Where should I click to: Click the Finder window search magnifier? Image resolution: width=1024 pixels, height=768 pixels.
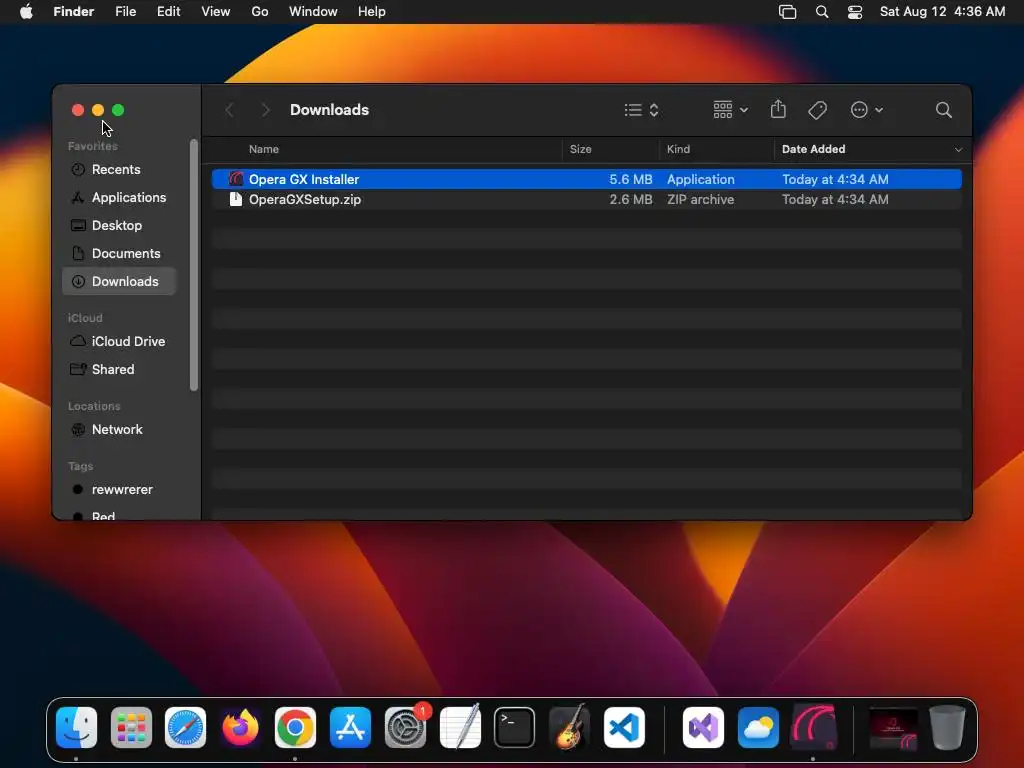pyautogui.click(x=943, y=110)
